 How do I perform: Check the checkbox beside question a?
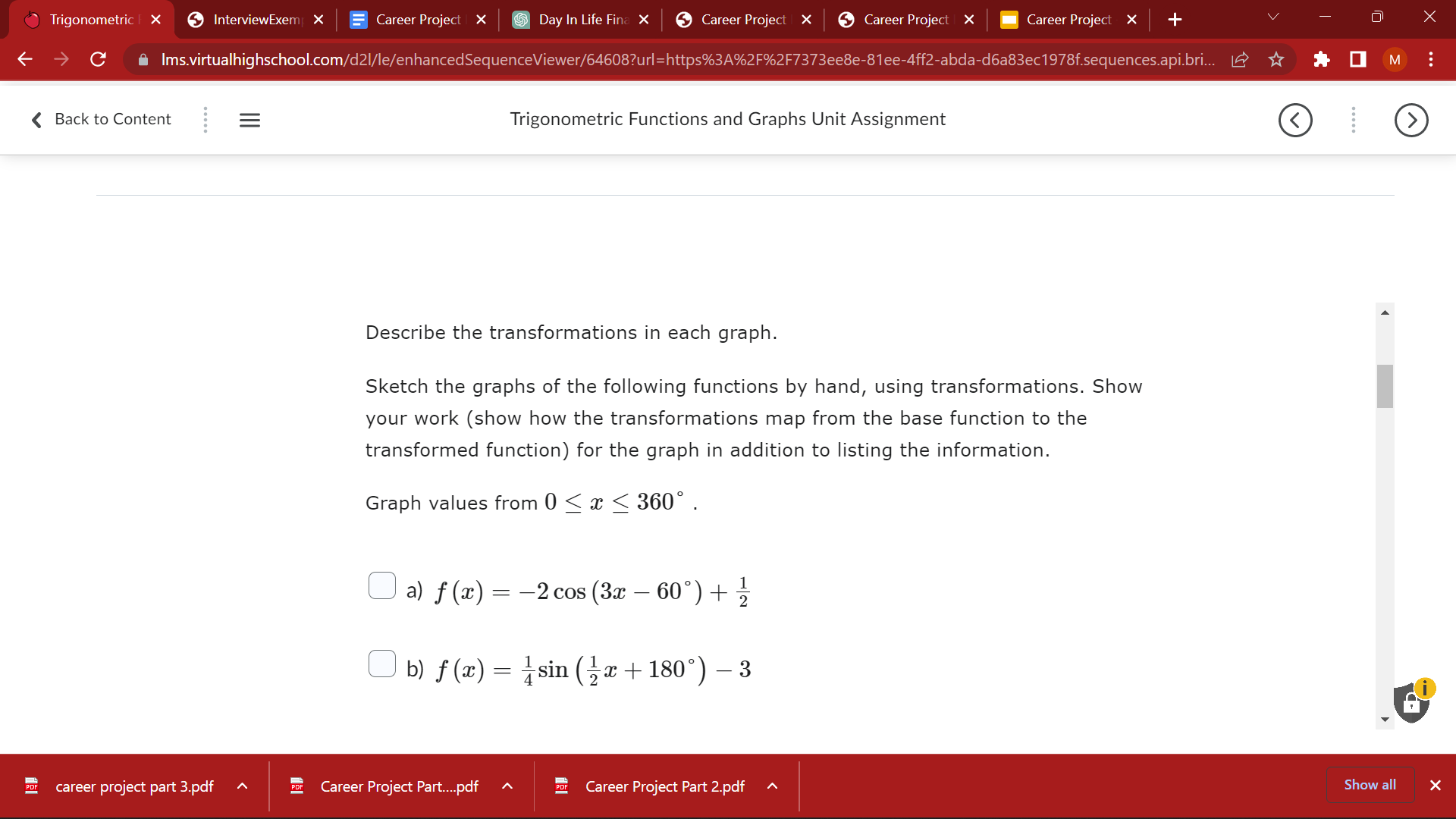pos(381,585)
